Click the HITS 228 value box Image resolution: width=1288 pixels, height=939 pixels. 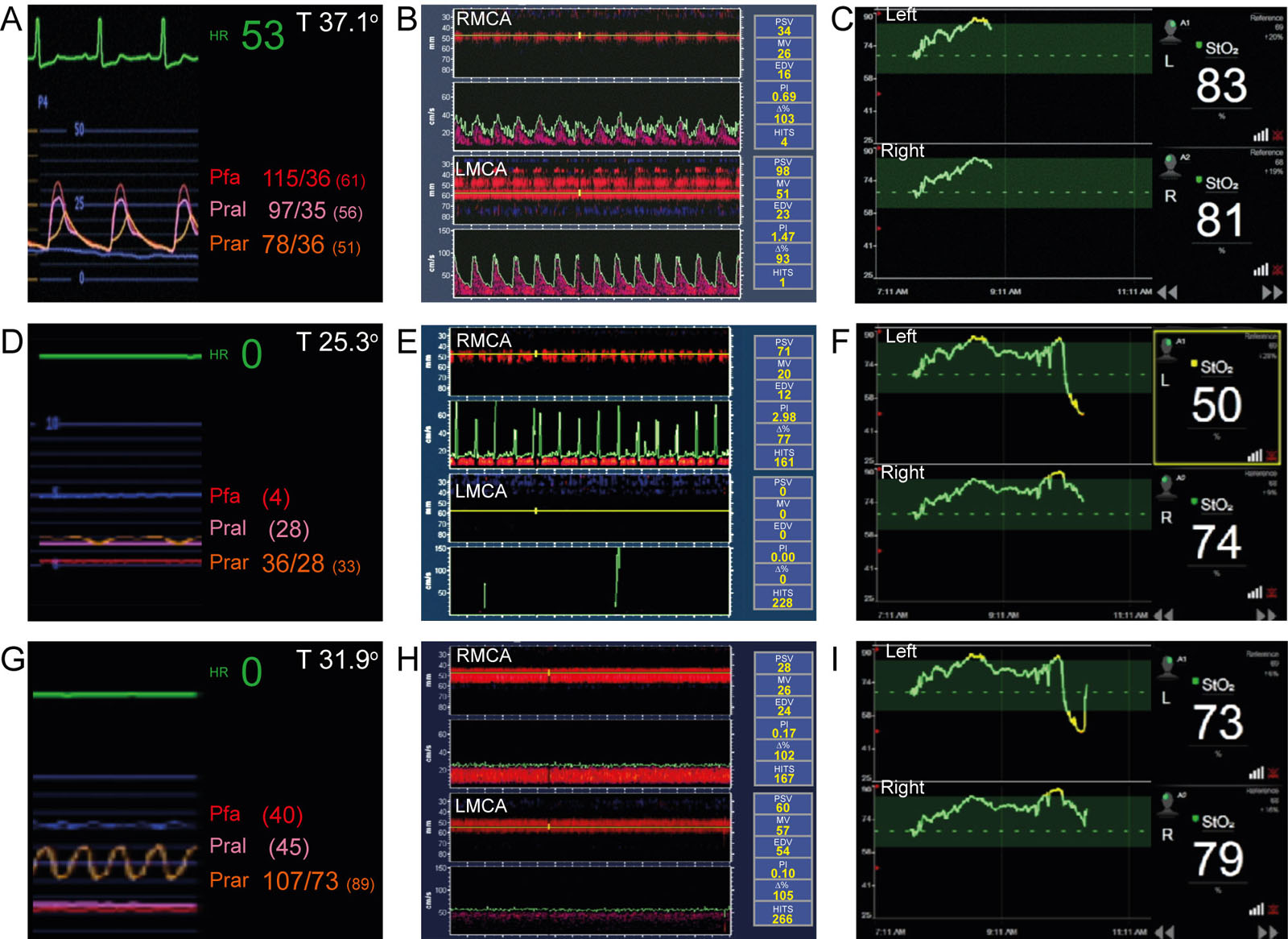pyautogui.click(x=782, y=598)
